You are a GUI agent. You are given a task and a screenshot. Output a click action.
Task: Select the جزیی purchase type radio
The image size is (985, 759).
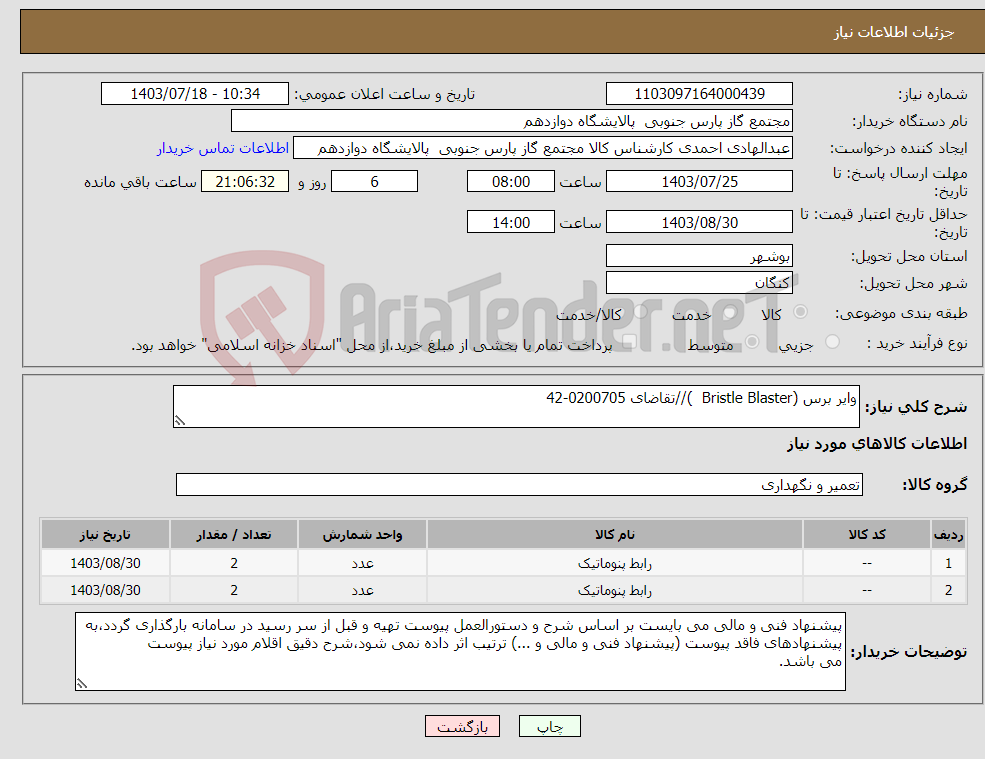[832, 342]
